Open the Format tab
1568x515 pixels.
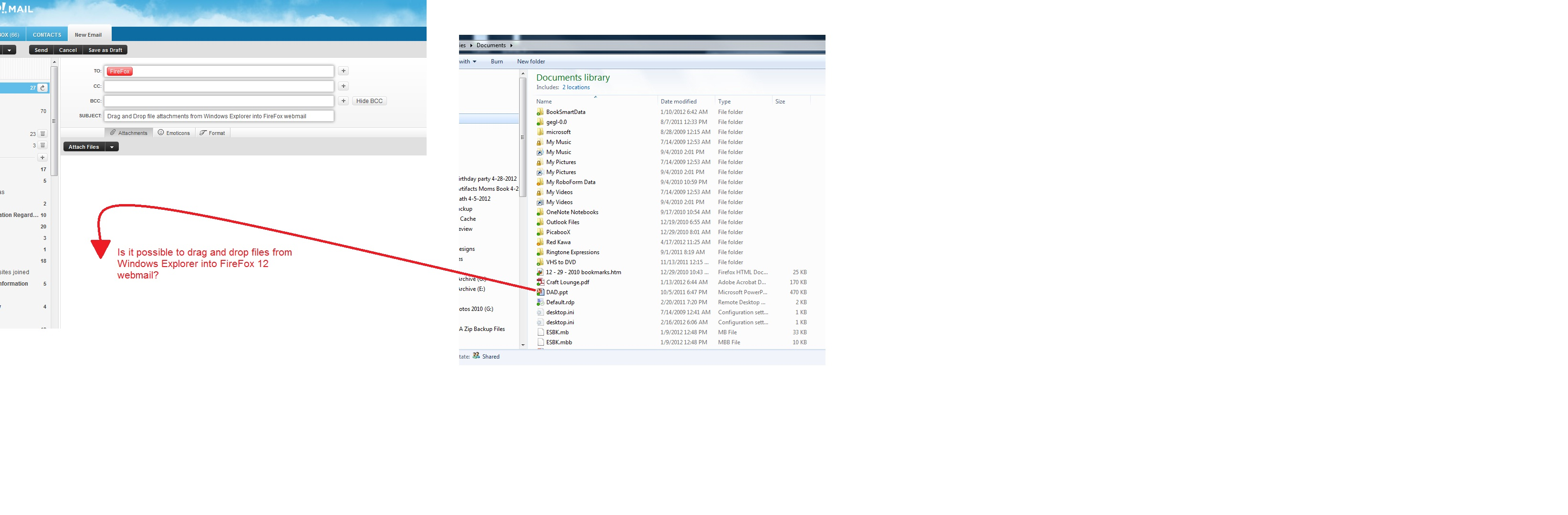[212, 133]
